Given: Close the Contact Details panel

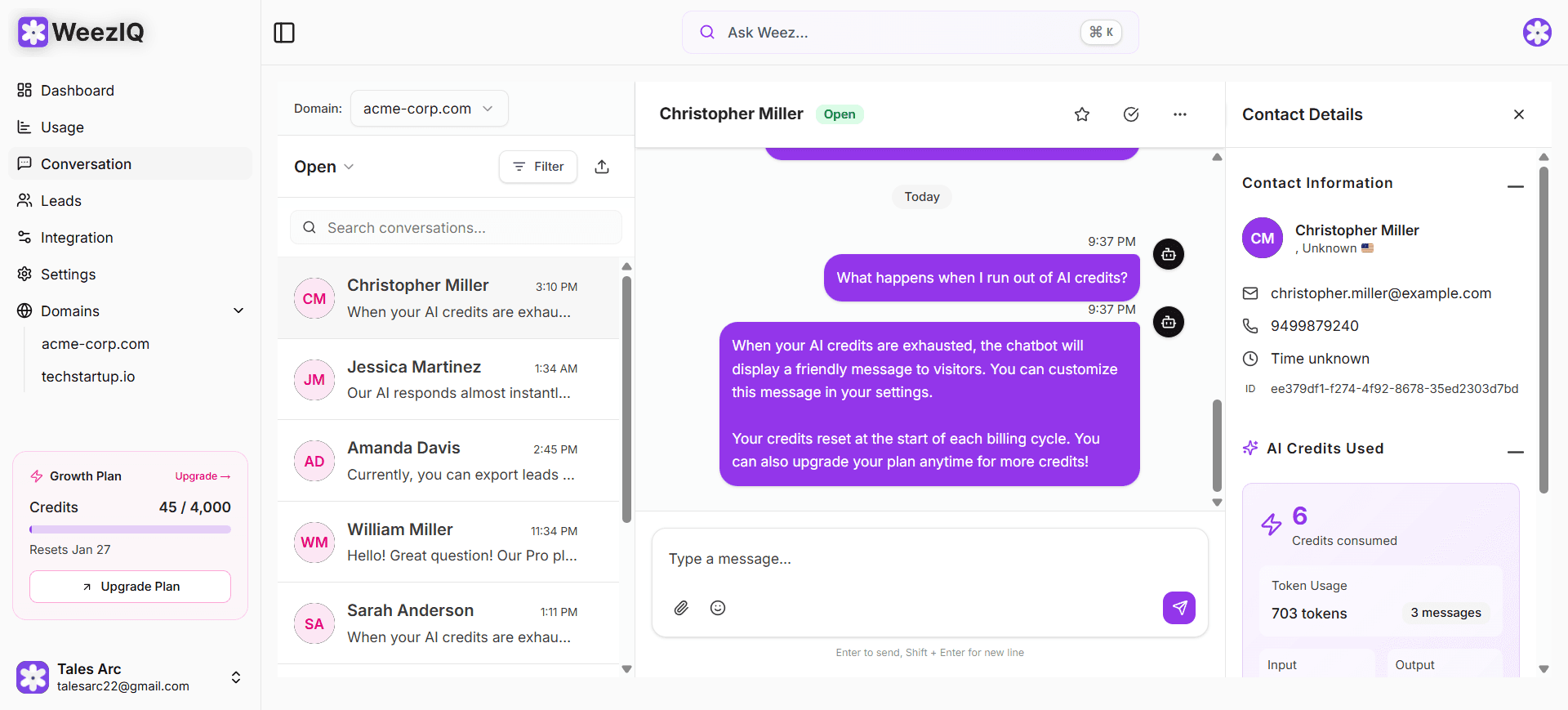Looking at the screenshot, I should click(1519, 114).
